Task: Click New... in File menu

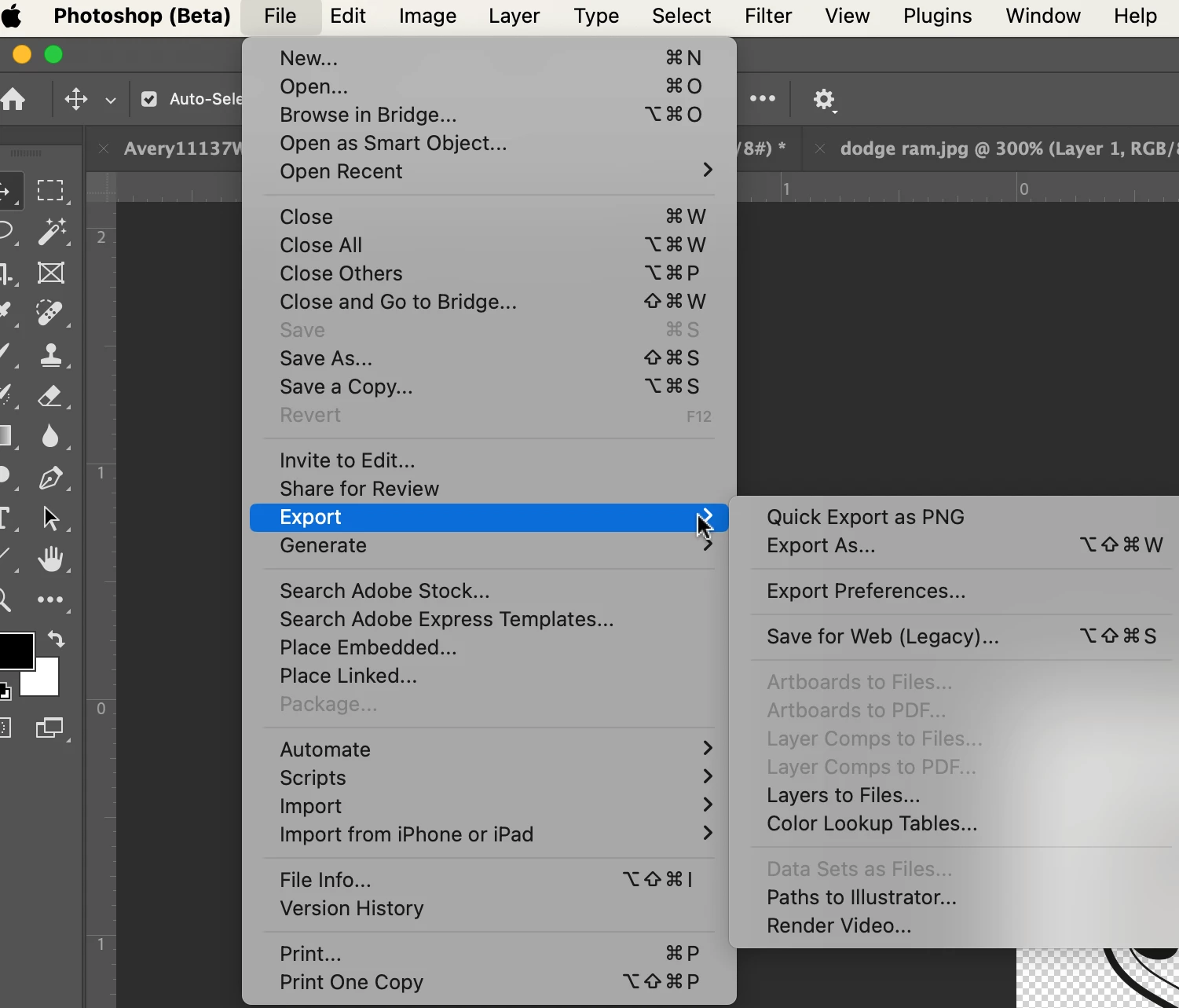Action: [x=489, y=58]
